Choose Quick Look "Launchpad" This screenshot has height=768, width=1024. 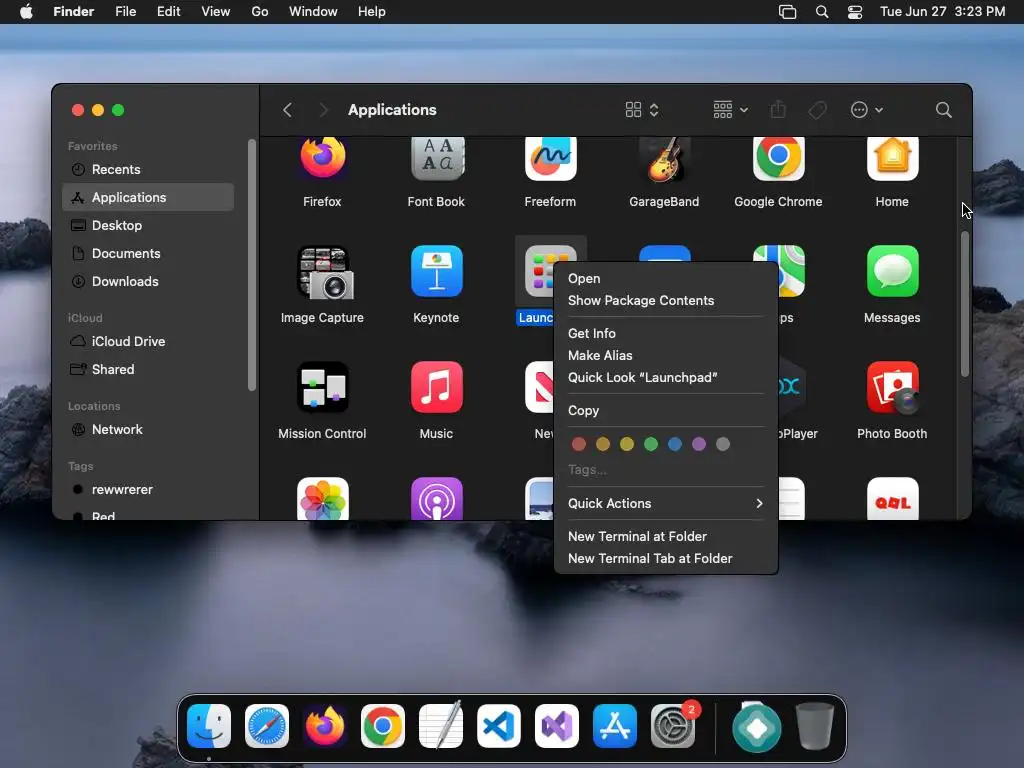665,377
